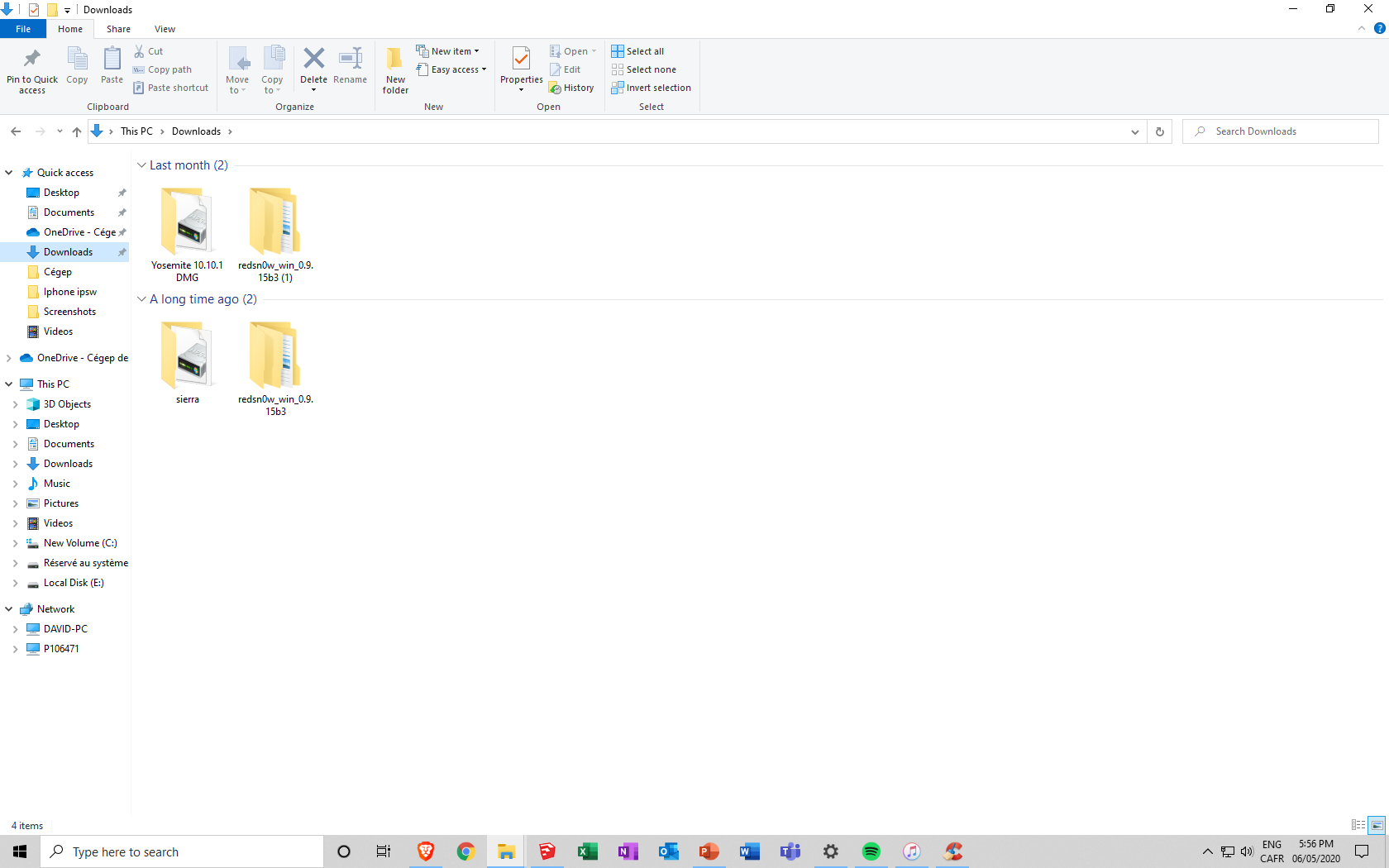Click the Windows taskbar search box
This screenshot has height=868, width=1389.
(x=182, y=851)
